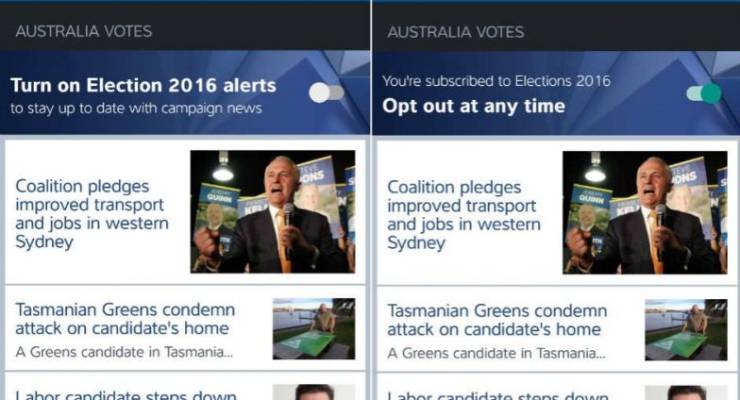The image size is (740, 400).
Task: Tap right Labor candidate portrait thumbnail
Action: click(686, 393)
